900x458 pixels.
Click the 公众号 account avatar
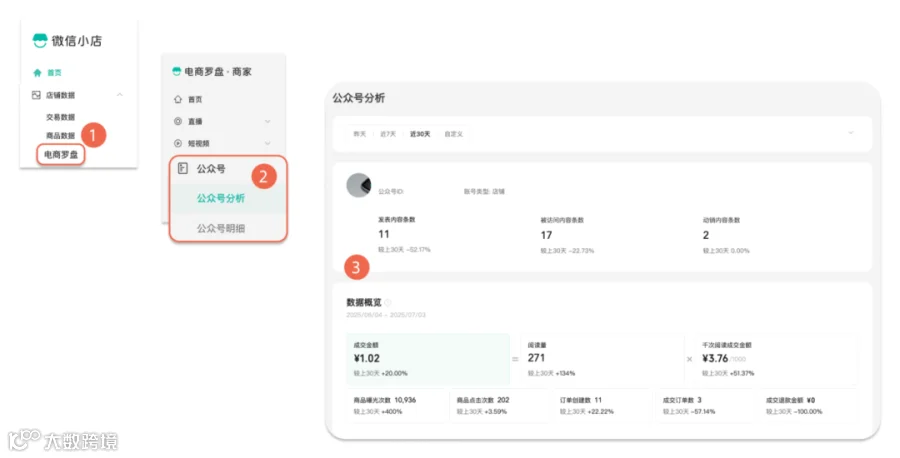click(x=359, y=185)
